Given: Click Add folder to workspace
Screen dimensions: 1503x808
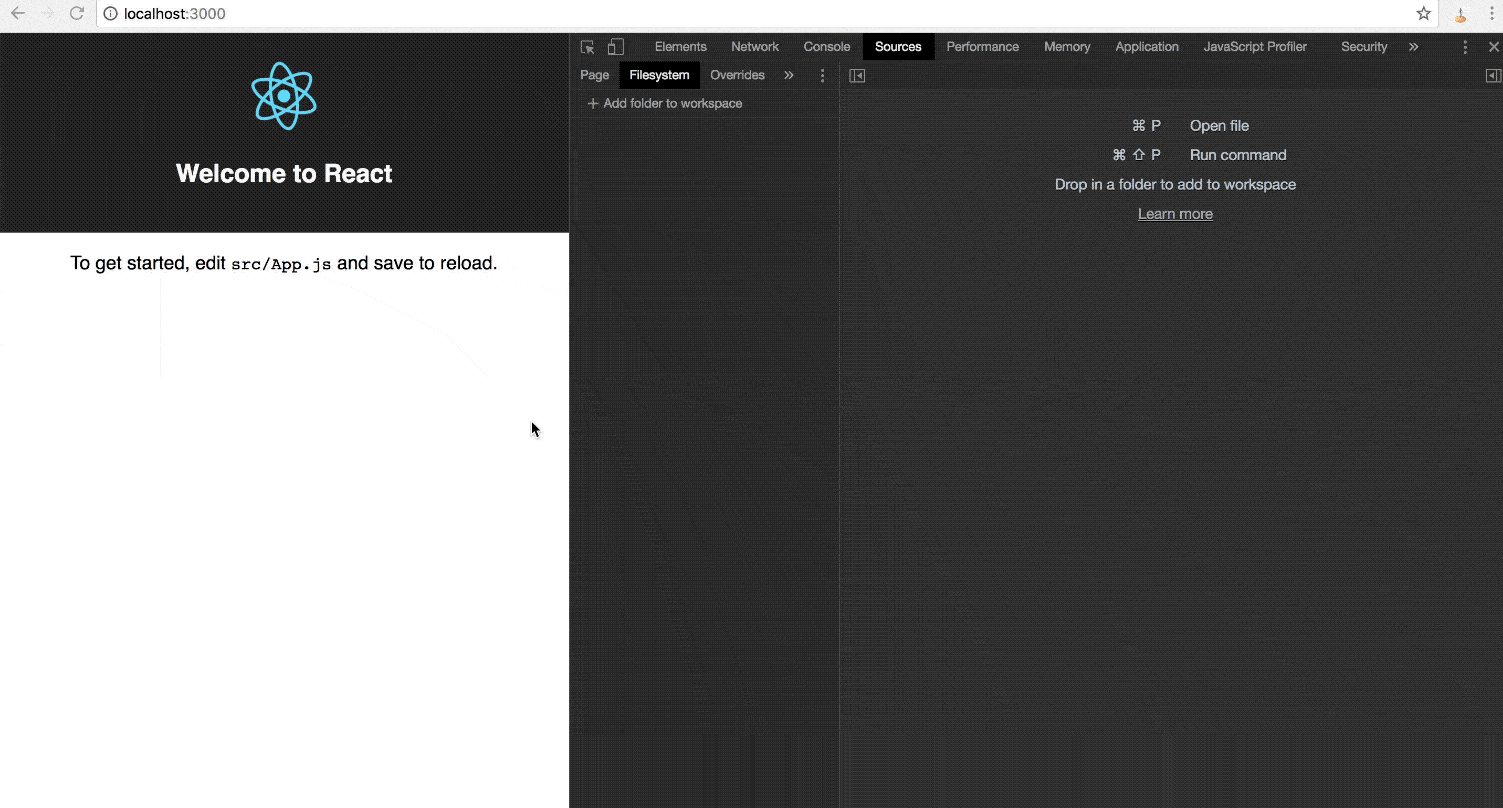Looking at the screenshot, I should click(x=665, y=104).
